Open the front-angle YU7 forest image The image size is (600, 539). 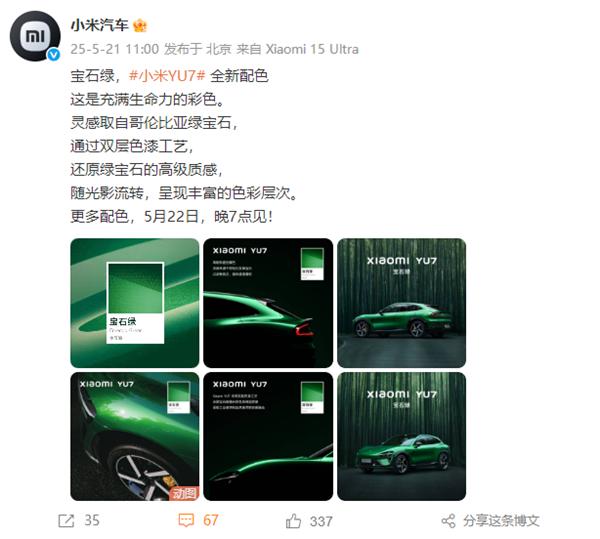pyautogui.click(x=401, y=436)
